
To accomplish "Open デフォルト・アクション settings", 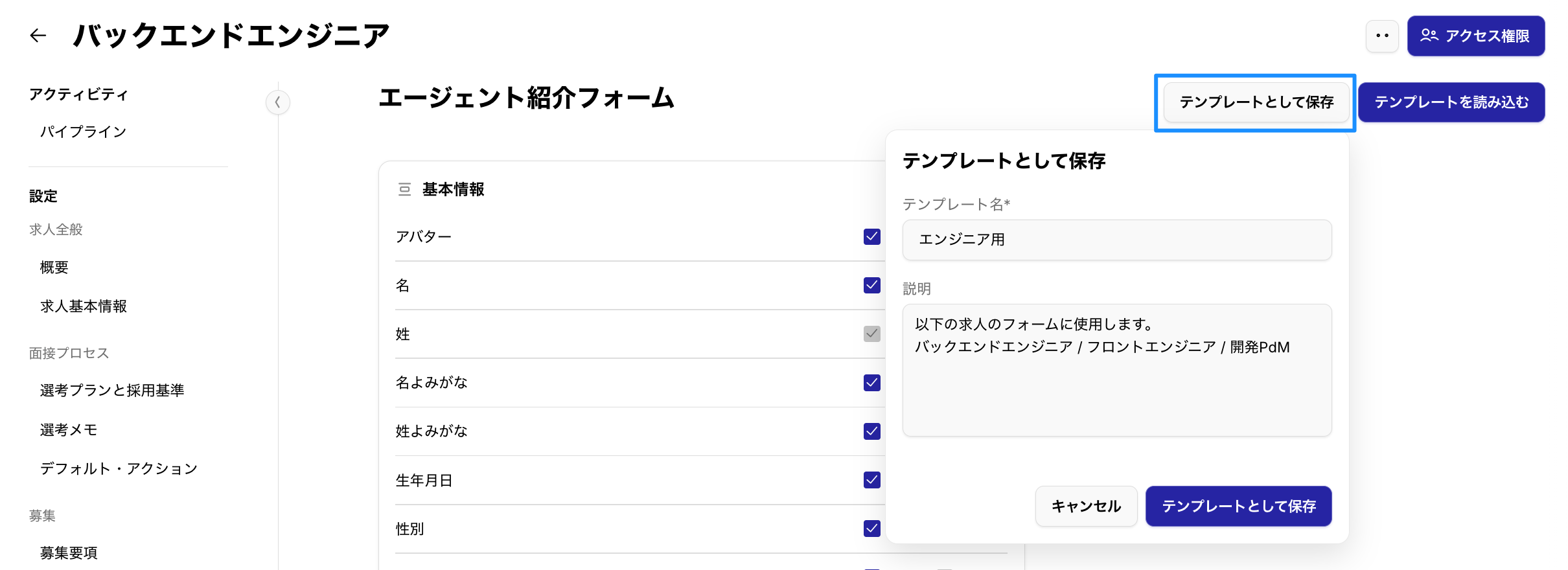I will pos(118,468).
